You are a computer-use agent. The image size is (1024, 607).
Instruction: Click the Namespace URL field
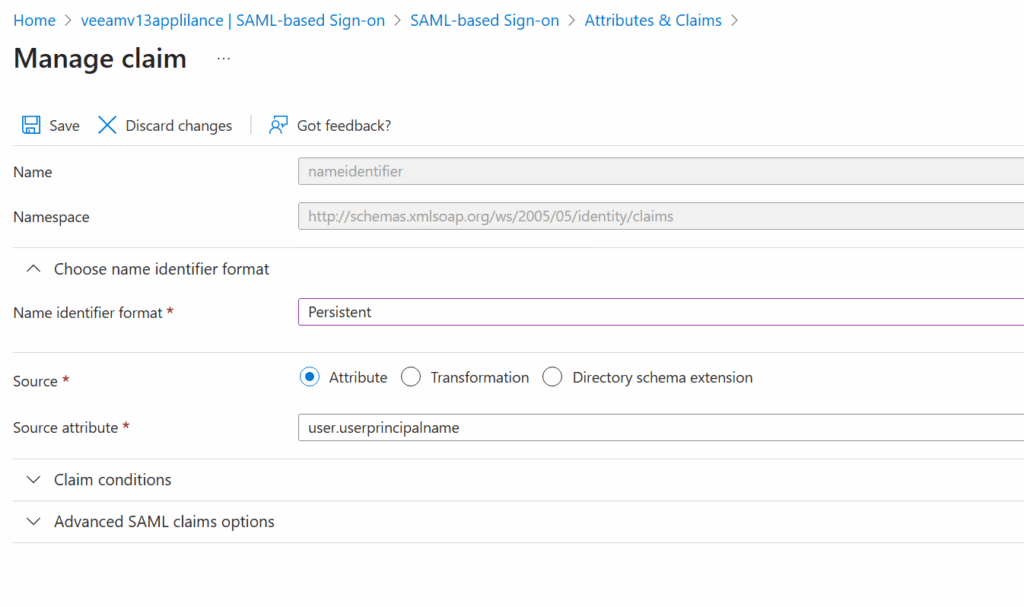tap(660, 216)
